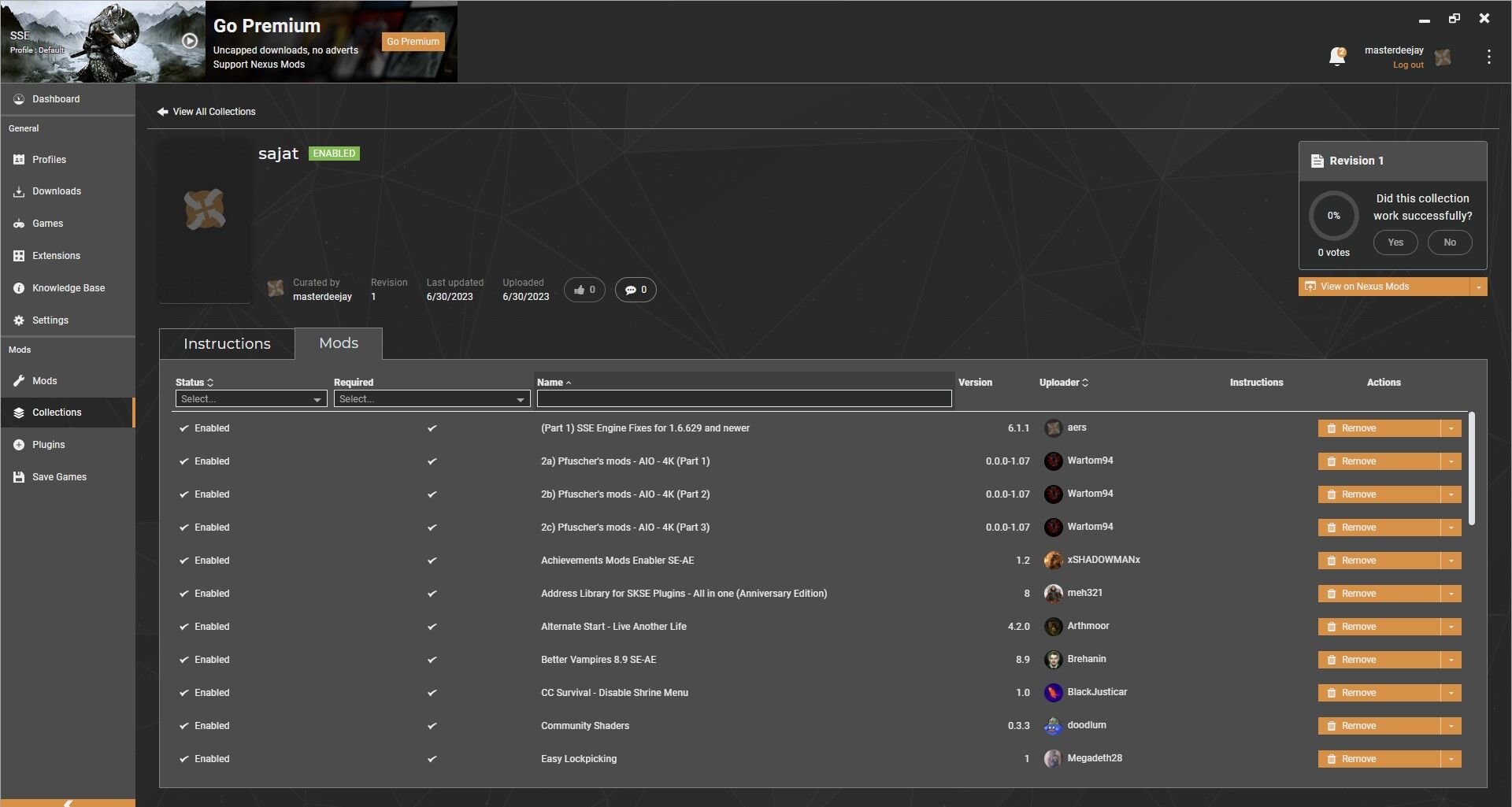Vote Yes for collection success
This screenshot has width=1512, height=807.
[x=1395, y=242]
